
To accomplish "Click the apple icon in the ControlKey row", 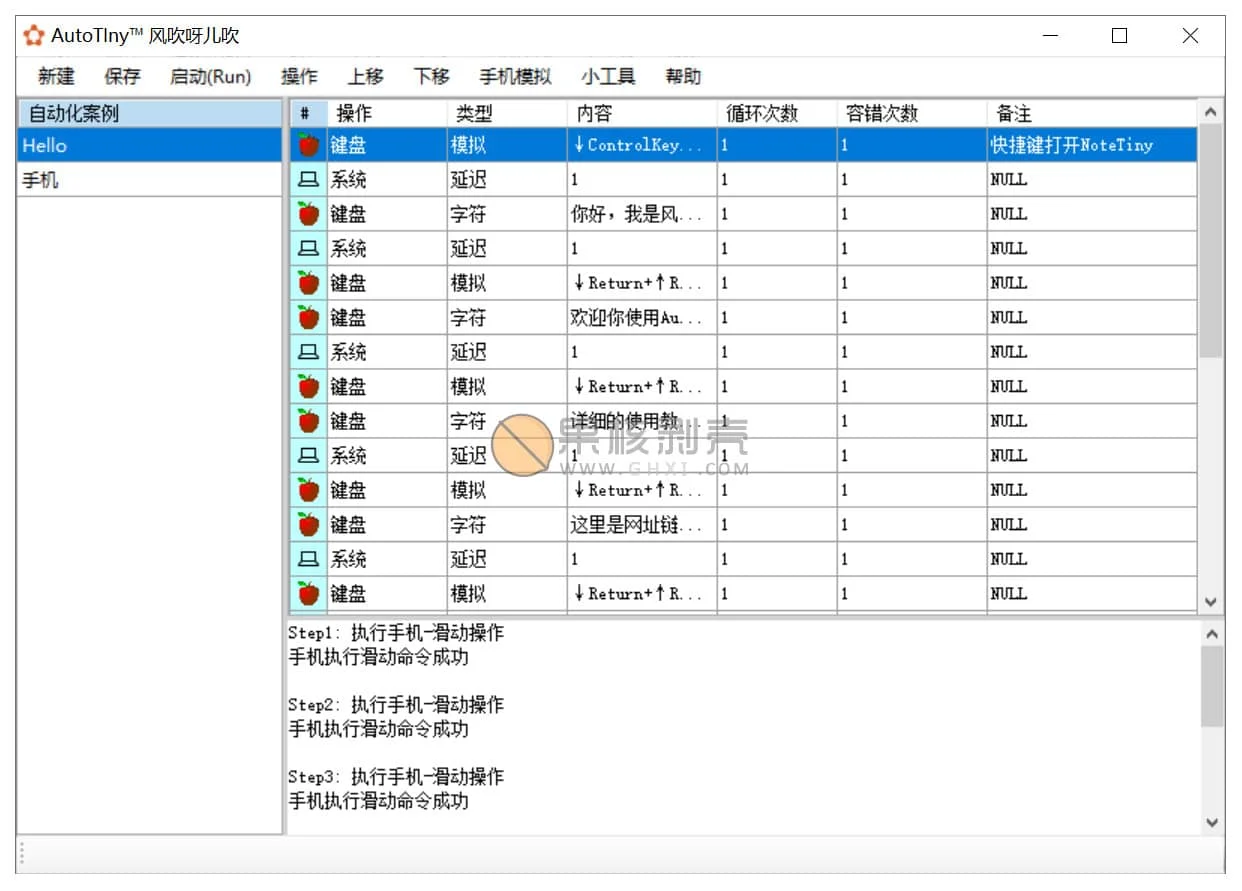I will [309, 145].
